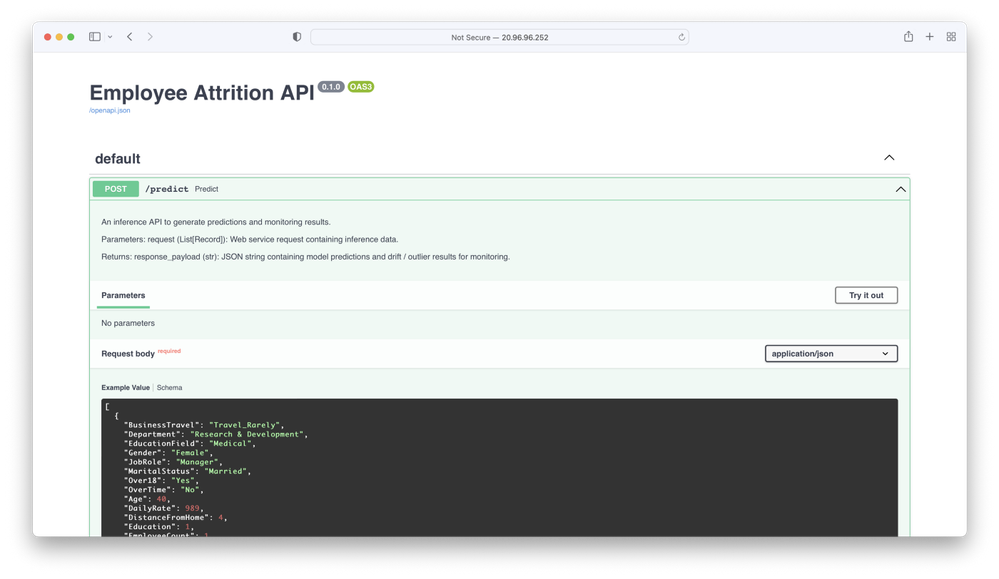This screenshot has width=999, height=579.
Task: Select the Example Value tab
Action: [x=126, y=387]
